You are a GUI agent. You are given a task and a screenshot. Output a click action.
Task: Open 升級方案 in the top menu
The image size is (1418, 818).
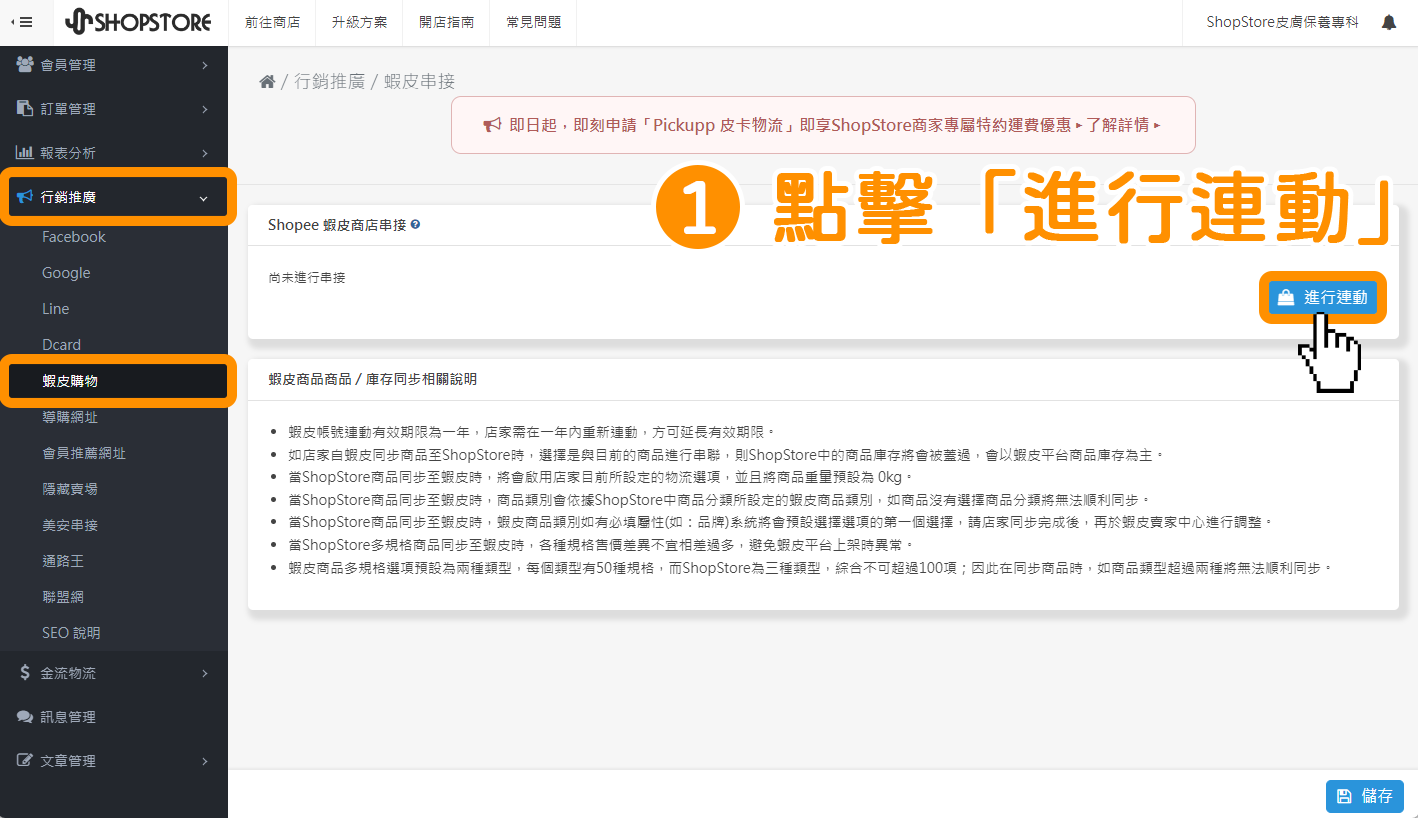point(359,22)
